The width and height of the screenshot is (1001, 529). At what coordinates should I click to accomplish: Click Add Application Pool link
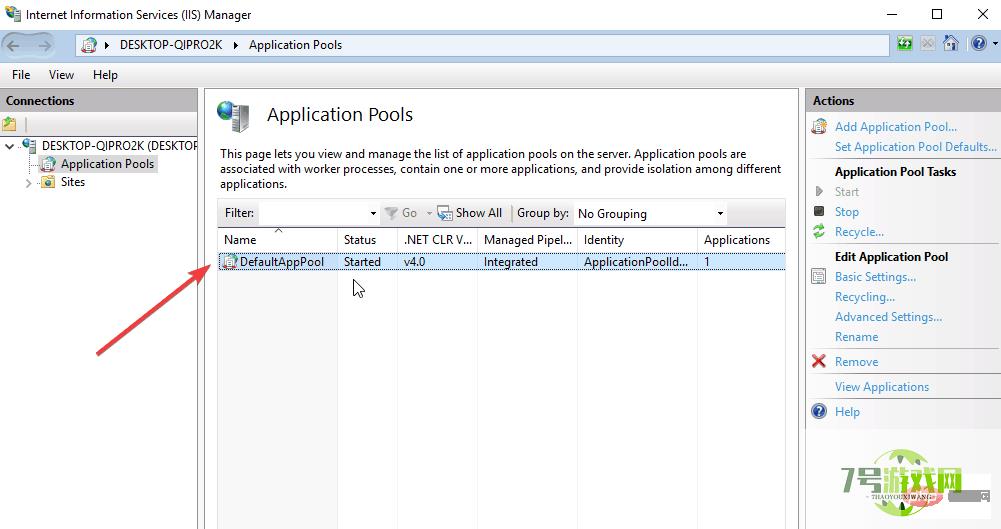click(x=896, y=127)
